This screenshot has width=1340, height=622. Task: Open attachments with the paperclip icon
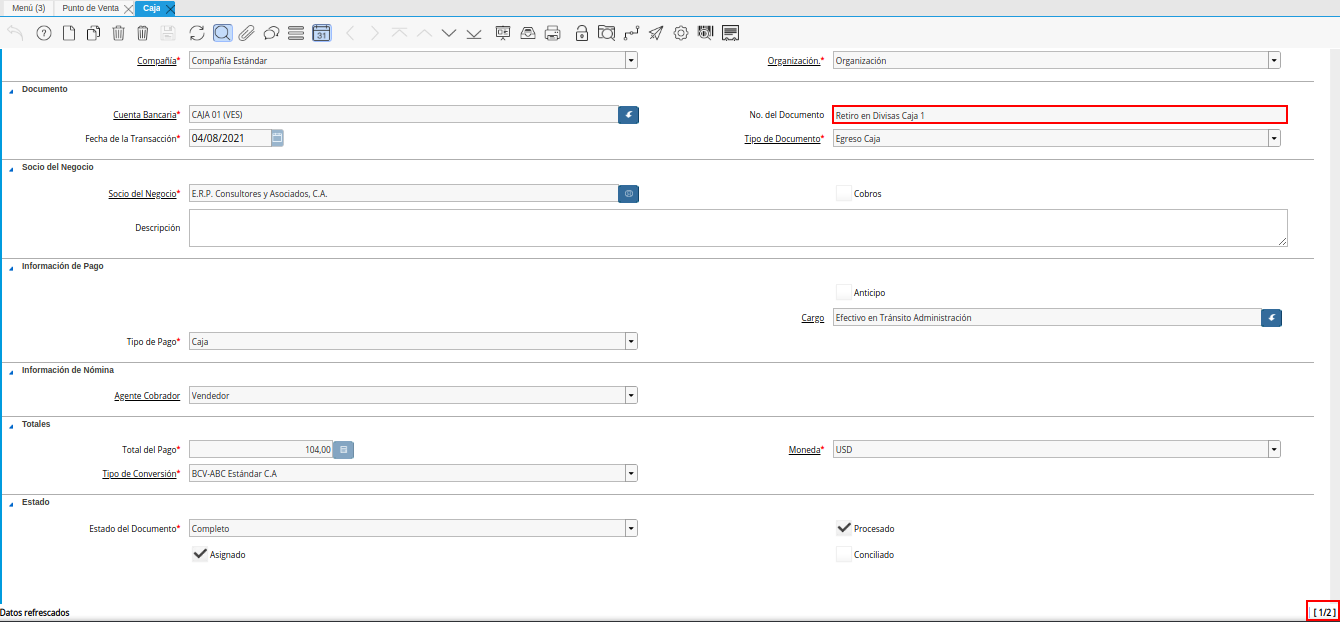pos(246,33)
